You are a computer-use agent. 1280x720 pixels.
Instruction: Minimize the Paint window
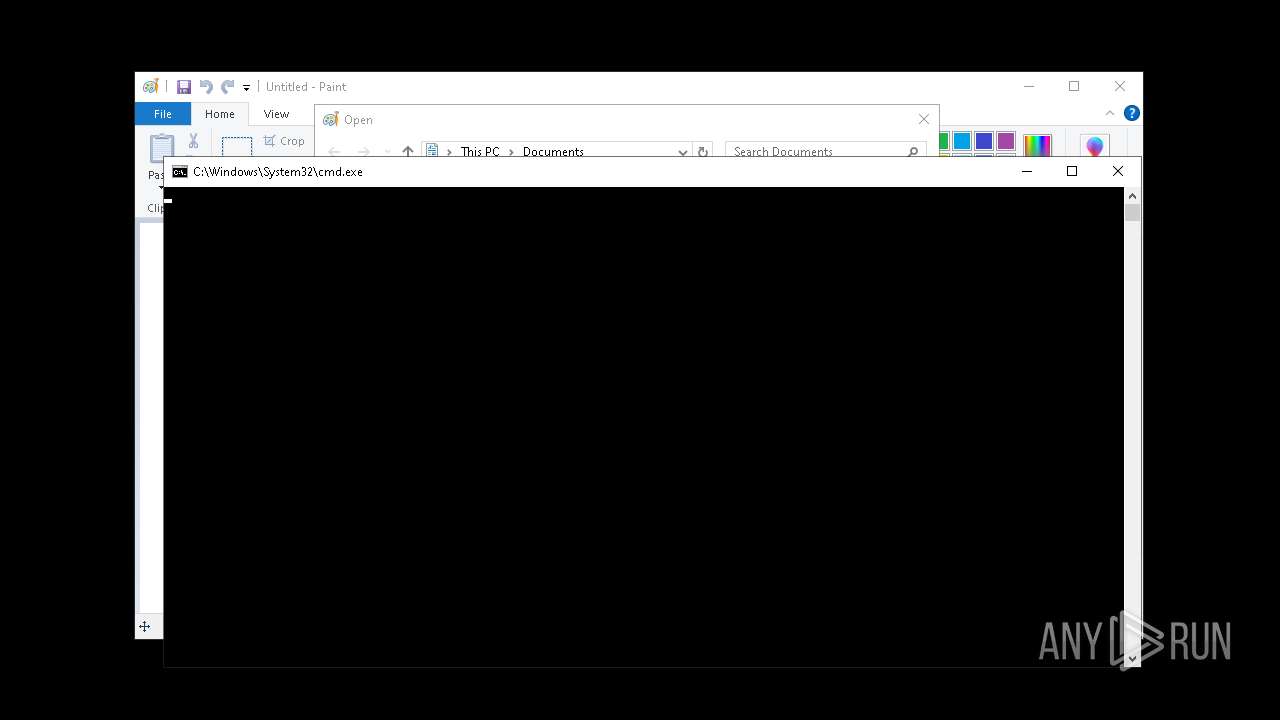[1029, 86]
